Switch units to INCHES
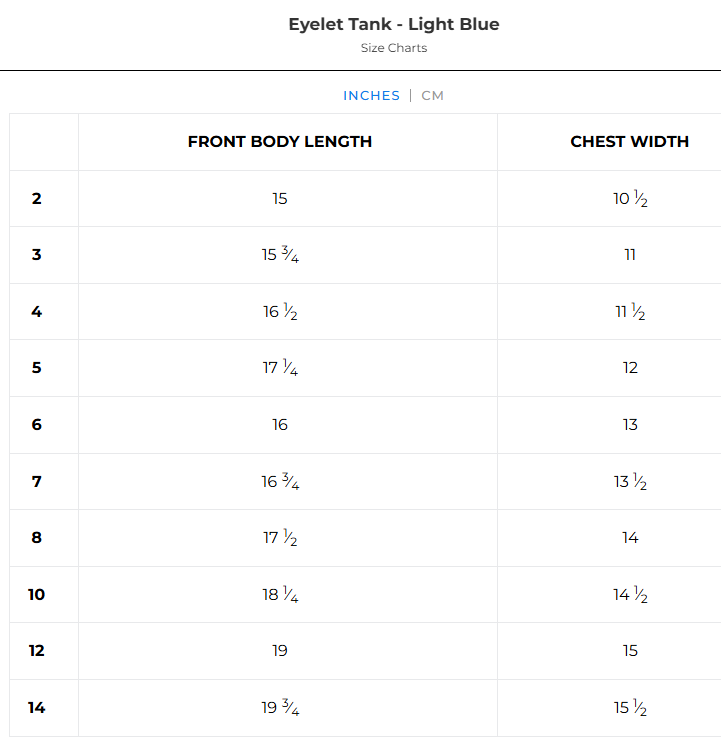Screen dimensions: 721x756 coord(371,96)
